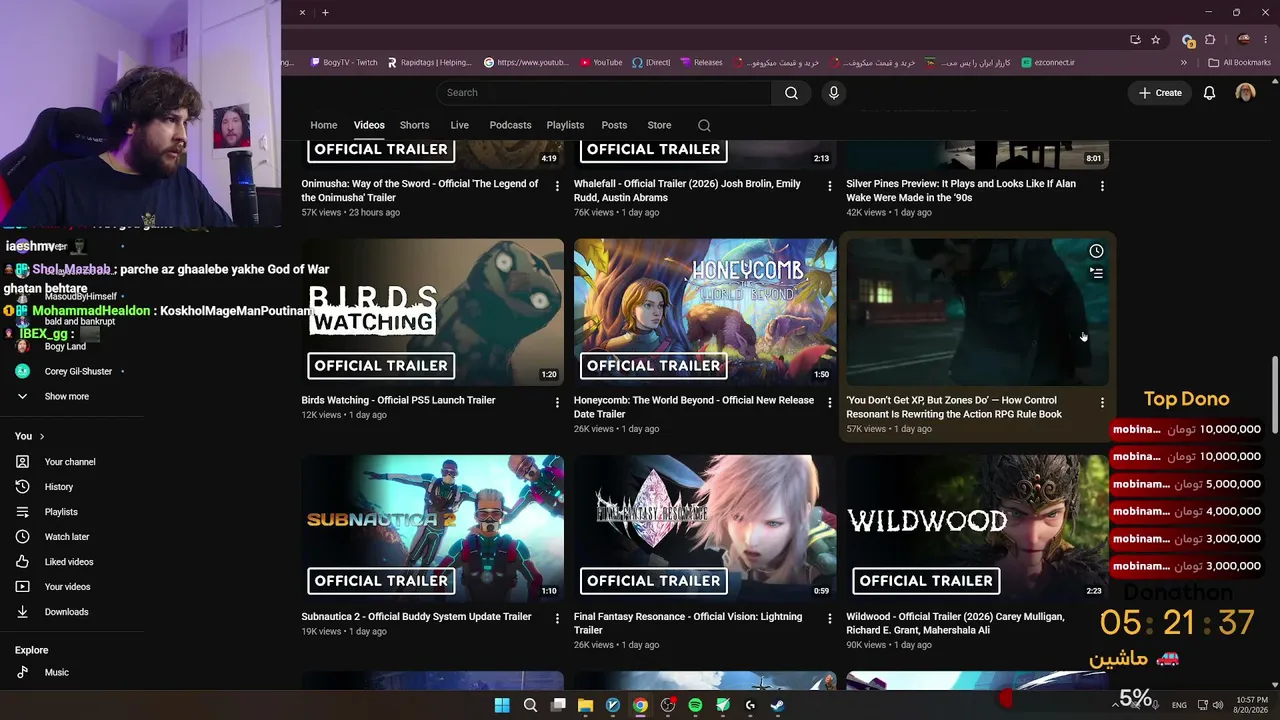Open the Chrome profile avatar

pyautogui.click(x=1244, y=40)
